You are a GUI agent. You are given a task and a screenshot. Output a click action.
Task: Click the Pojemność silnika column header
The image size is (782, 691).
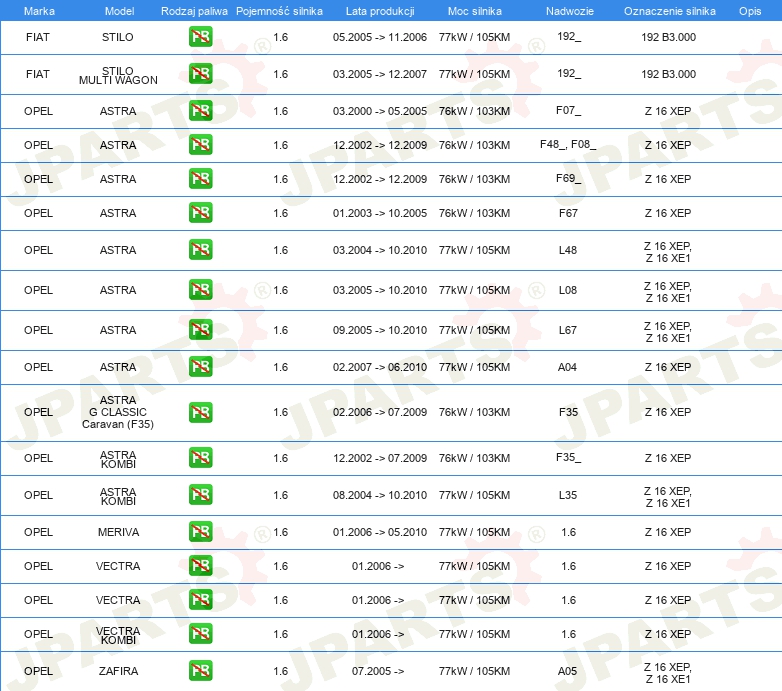click(279, 11)
